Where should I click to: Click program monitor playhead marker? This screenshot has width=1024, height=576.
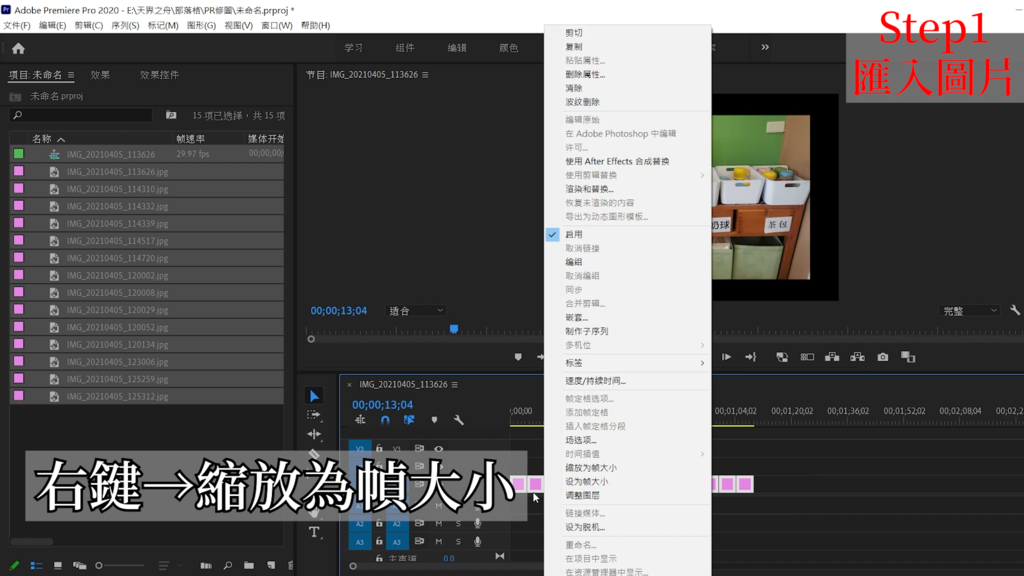pyautogui.click(x=454, y=329)
